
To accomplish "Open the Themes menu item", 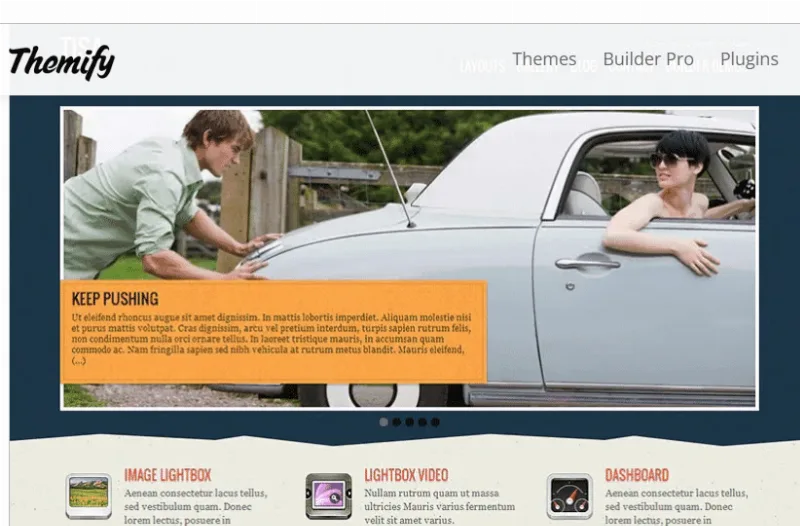I will point(544,59).
